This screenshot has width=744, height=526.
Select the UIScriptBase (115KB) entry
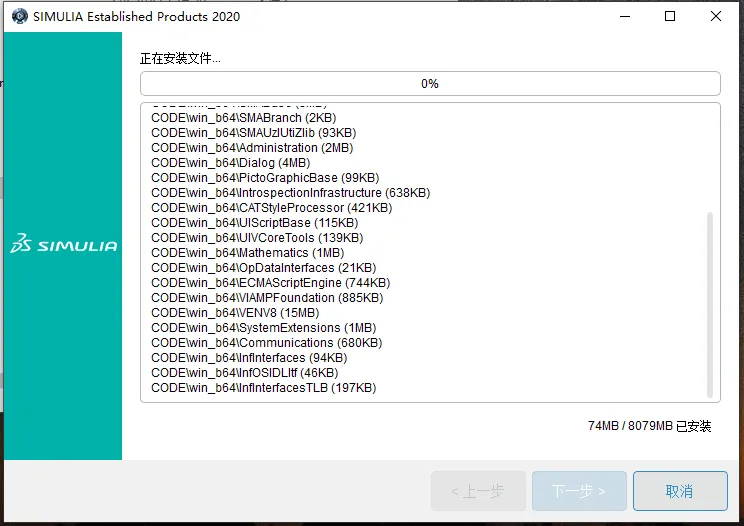[254, 223]
